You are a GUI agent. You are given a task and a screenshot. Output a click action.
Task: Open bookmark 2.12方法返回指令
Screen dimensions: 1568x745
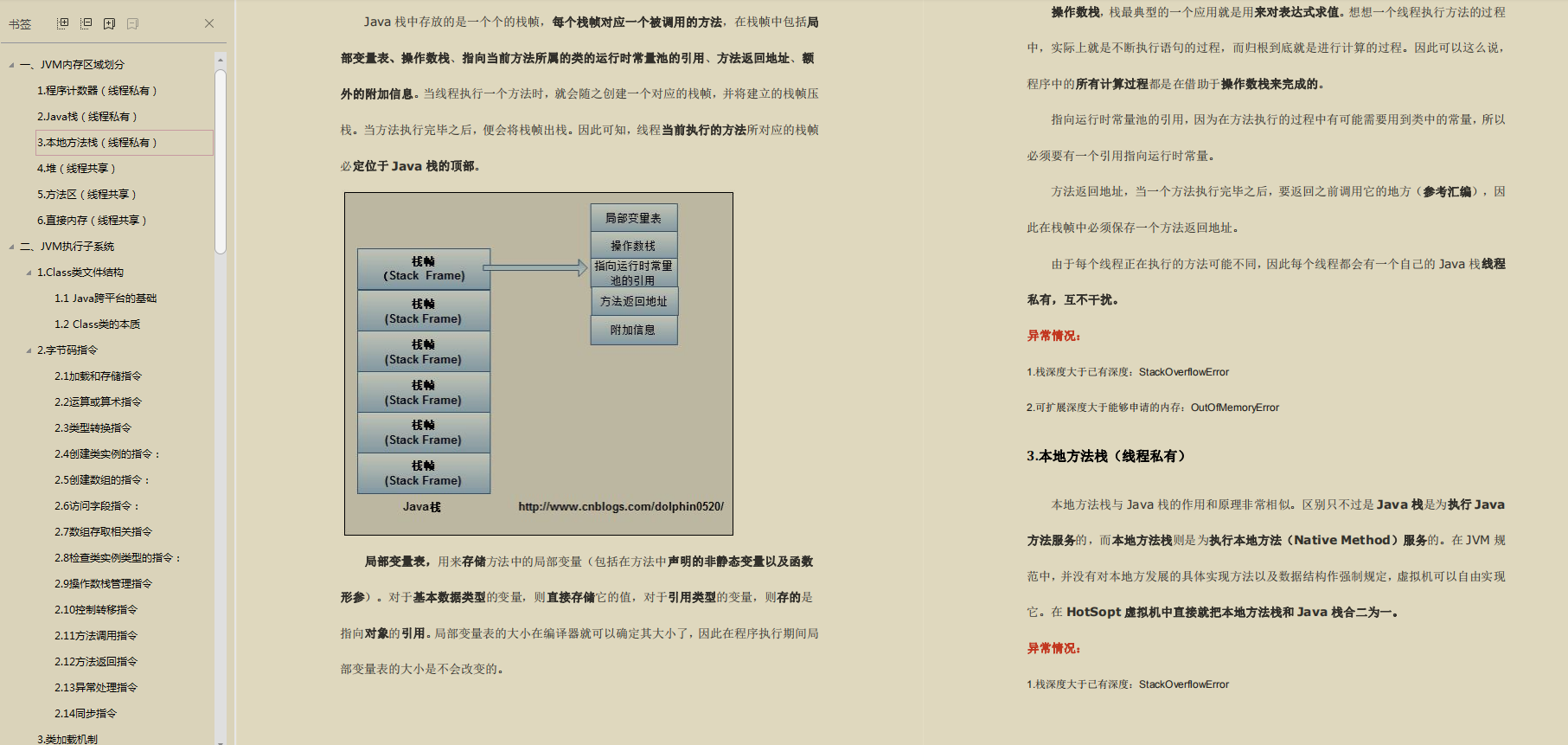tap(96, 662)
